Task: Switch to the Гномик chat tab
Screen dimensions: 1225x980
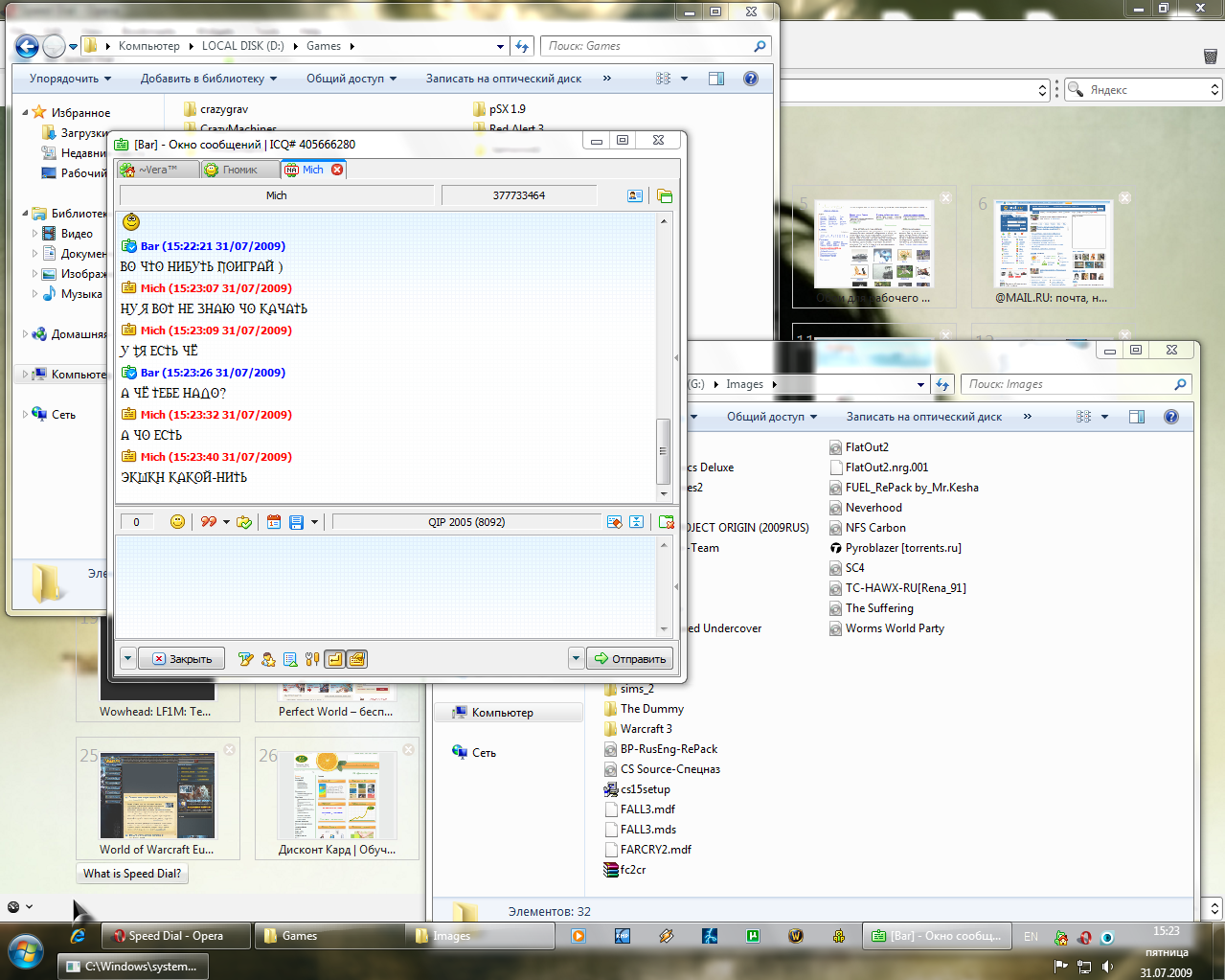Action: (x=240, y=170)
